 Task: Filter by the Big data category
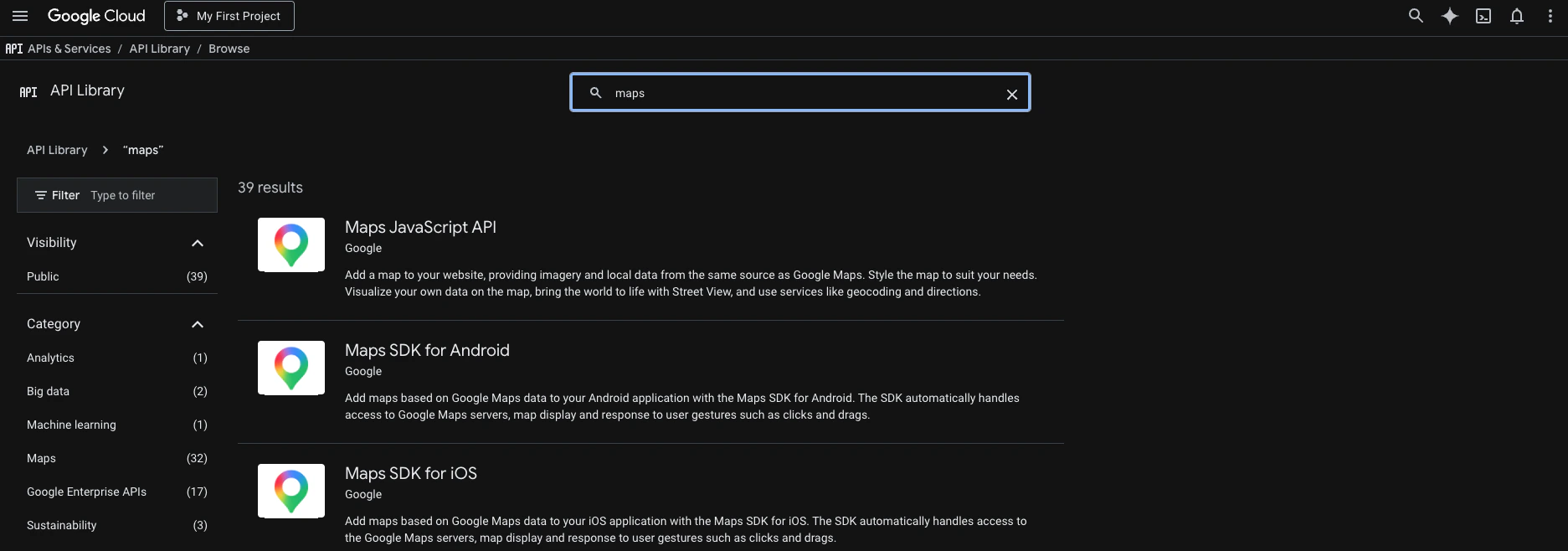[117, 391]
